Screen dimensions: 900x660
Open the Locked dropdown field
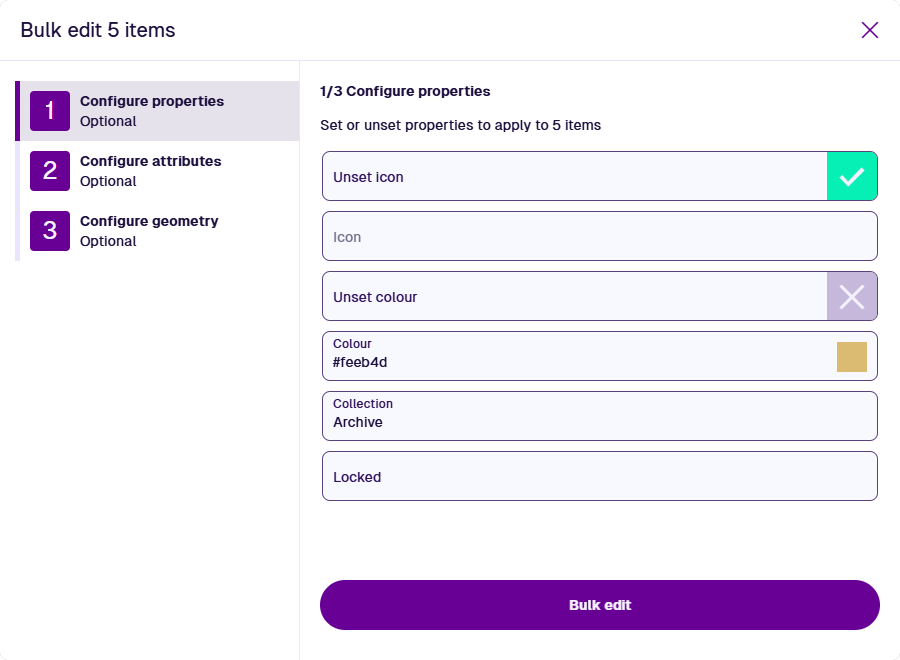click(x=600, y=476)
